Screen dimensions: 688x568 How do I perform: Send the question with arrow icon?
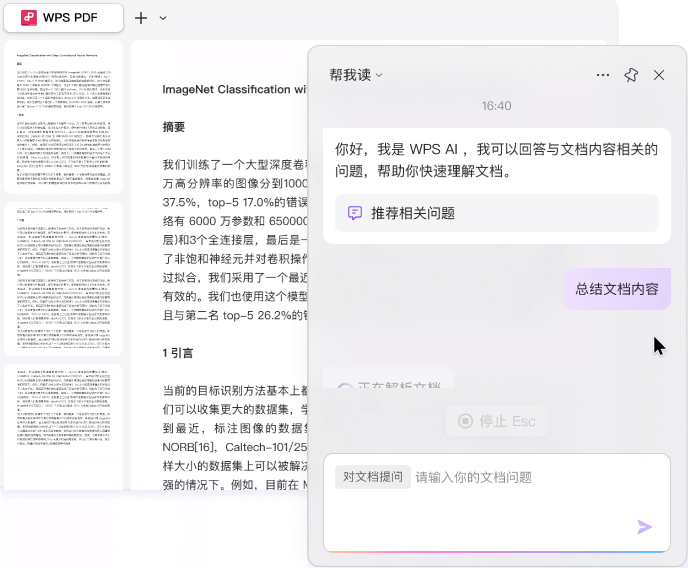[x=644, y=527]
